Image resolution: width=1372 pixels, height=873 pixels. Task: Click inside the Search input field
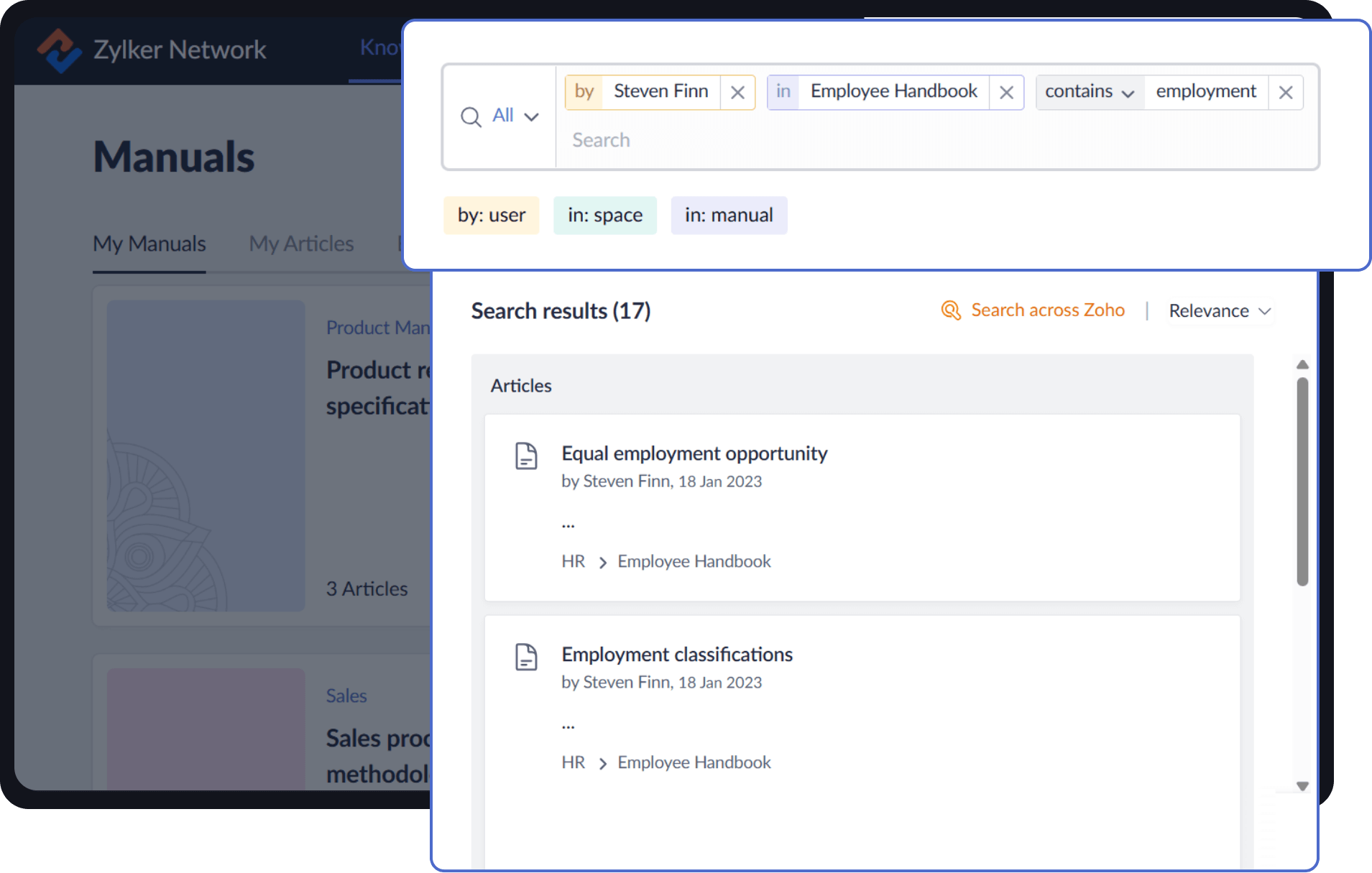click(719, 139)
